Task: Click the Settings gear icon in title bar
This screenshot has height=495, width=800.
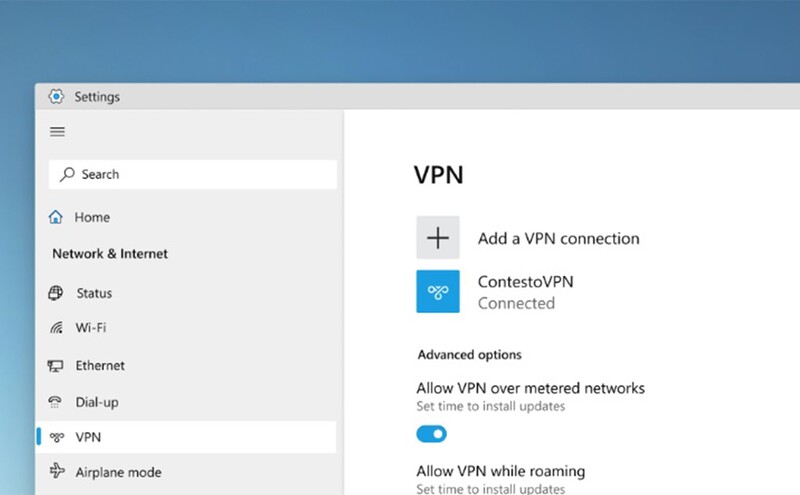Action: click(x=57, y=97)
